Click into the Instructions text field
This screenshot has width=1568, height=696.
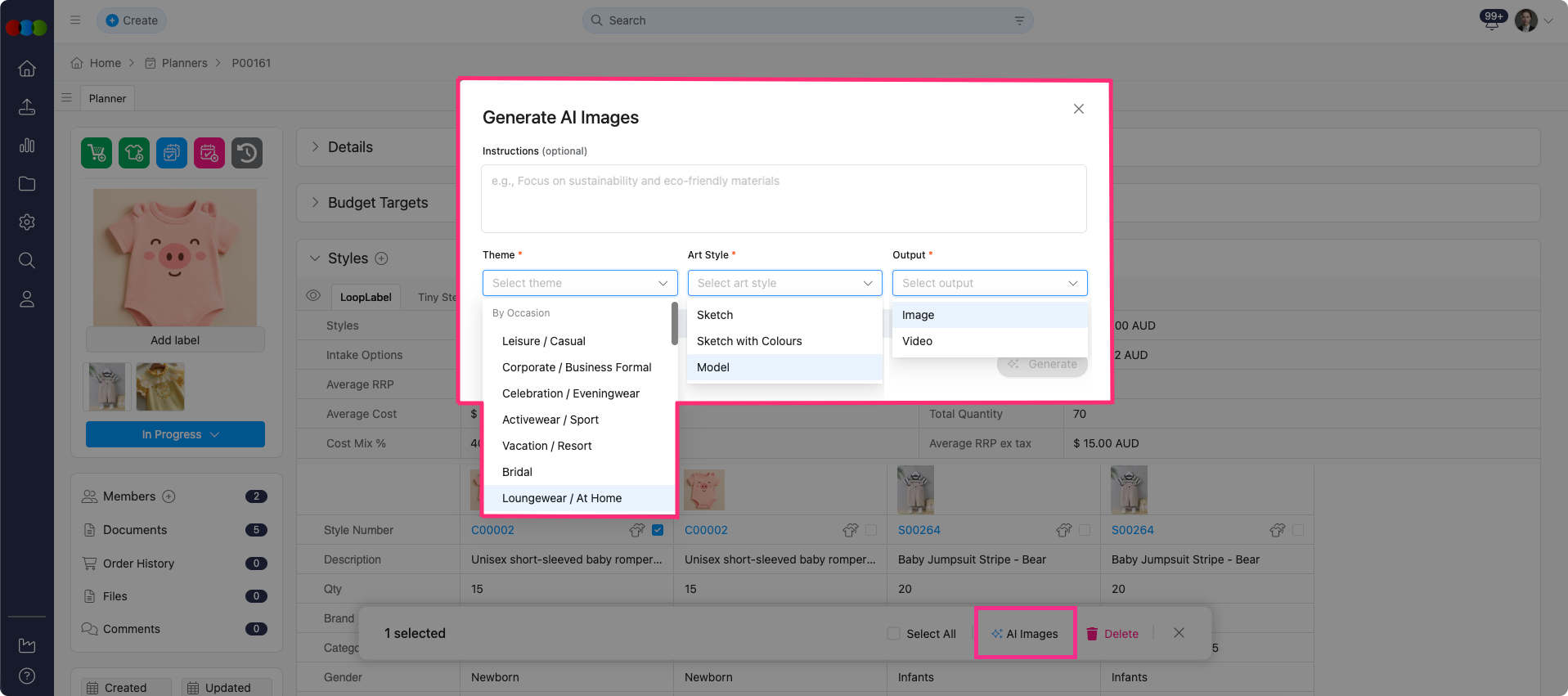(x=783, y=199)
